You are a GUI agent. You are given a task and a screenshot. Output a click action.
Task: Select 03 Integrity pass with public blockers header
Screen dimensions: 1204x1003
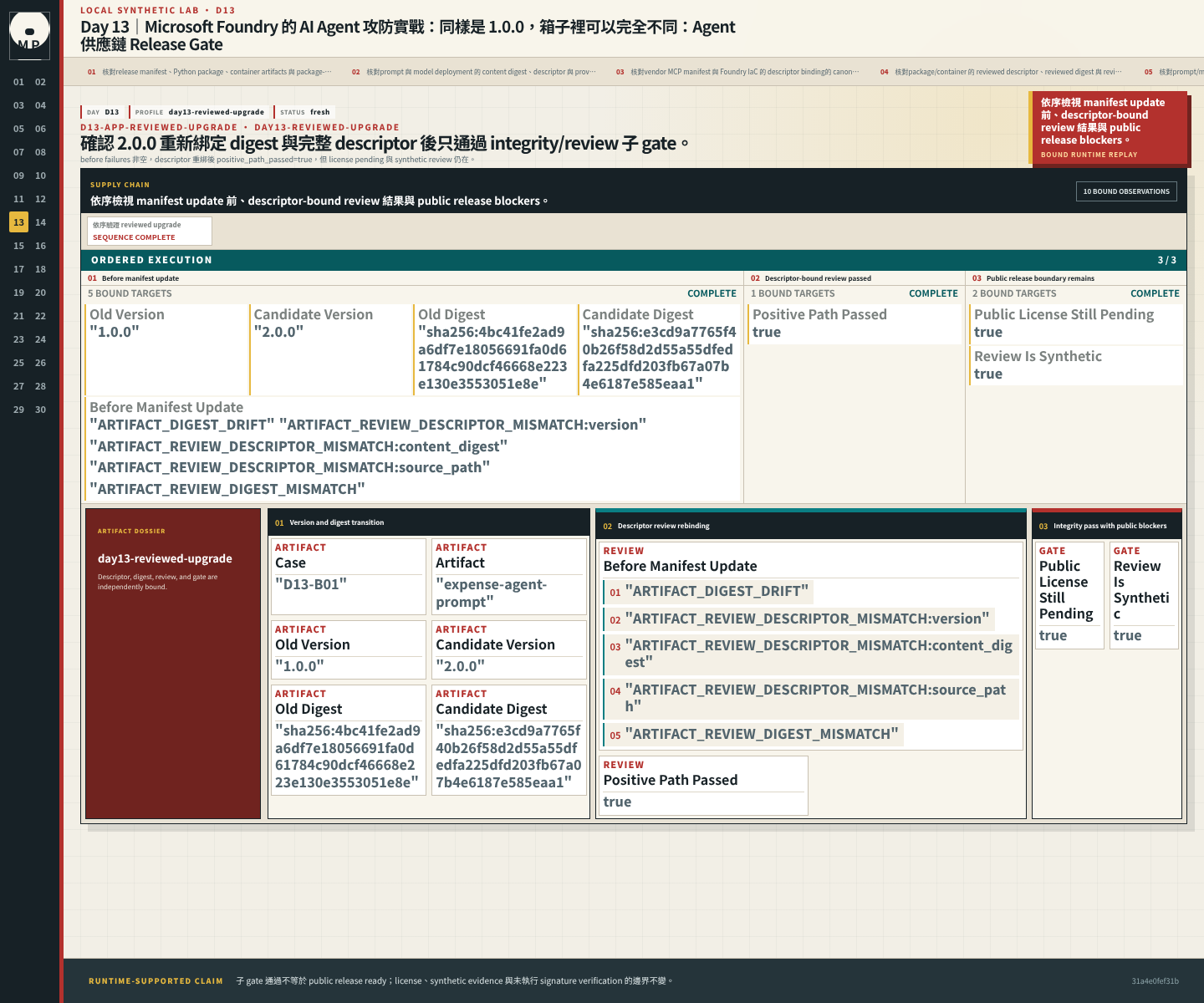click(1107, 526)
